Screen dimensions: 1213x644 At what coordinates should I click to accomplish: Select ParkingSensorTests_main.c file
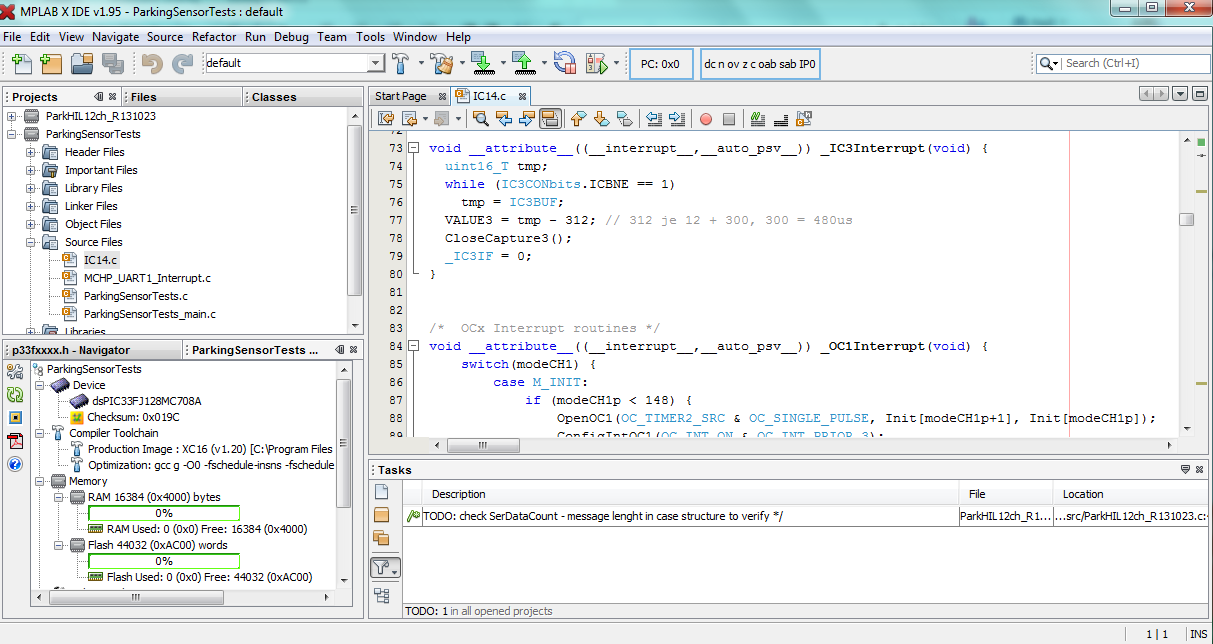click(150, 314)
